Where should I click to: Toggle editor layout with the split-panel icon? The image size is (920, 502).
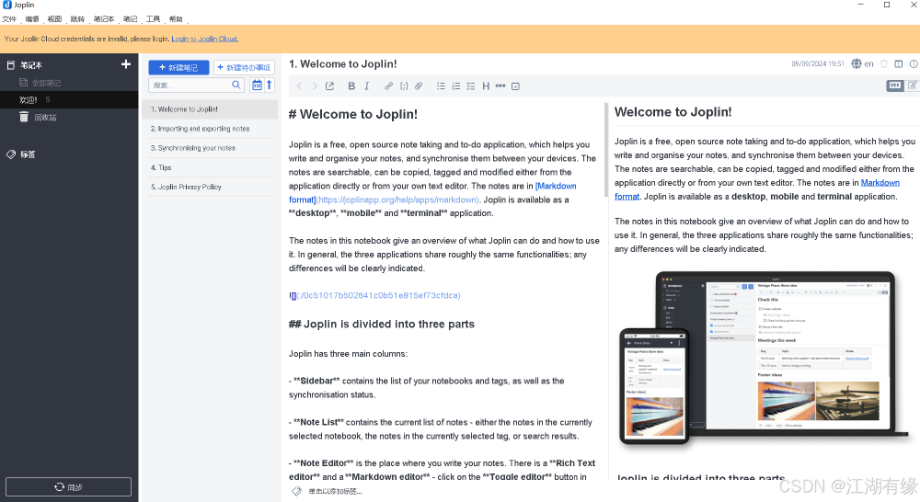899,64
